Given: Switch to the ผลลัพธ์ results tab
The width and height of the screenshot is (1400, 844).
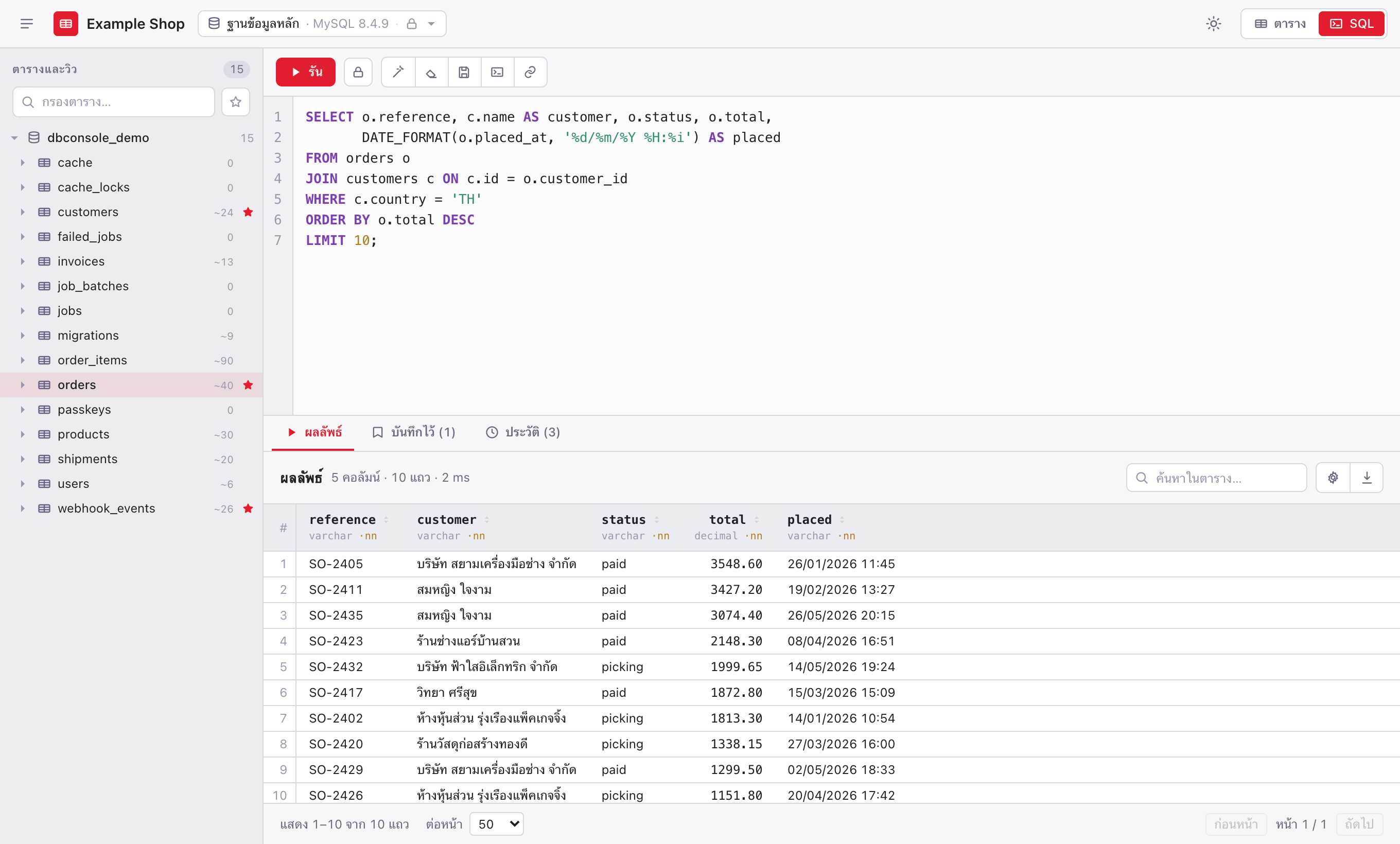Looking at the screenshot, I should 313,432.
